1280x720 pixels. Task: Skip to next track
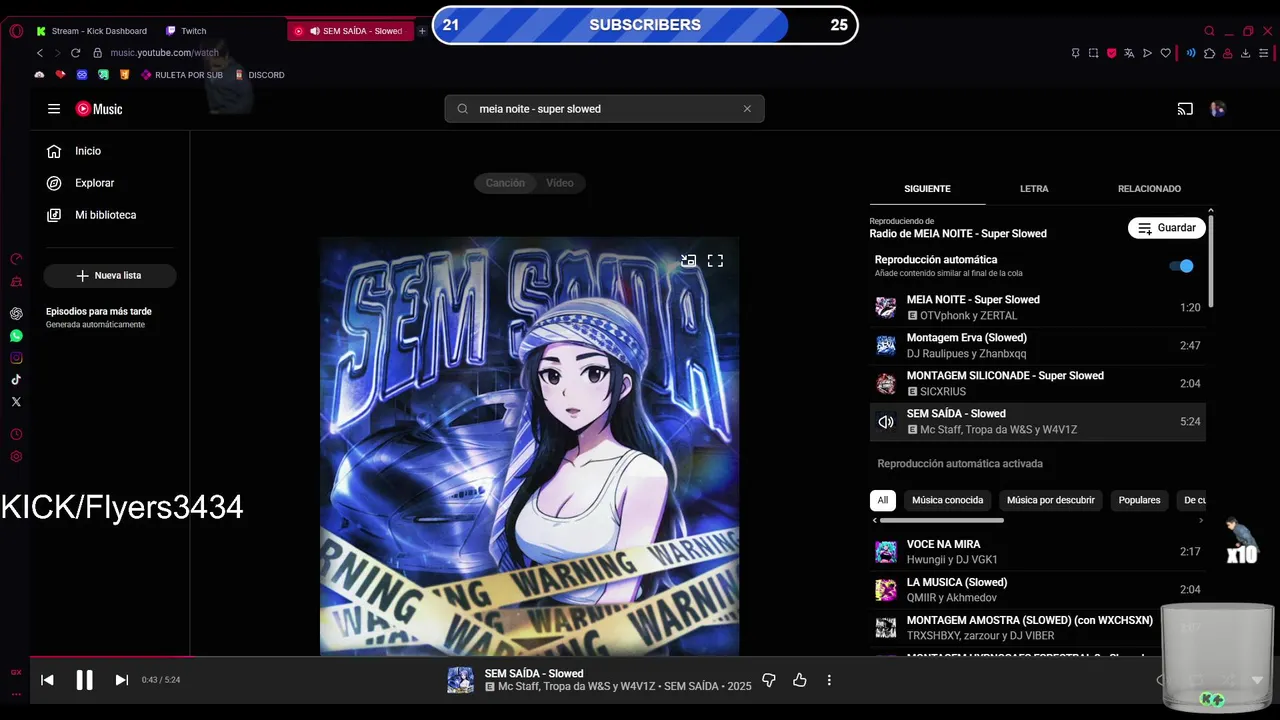click(x=121, y=680)
